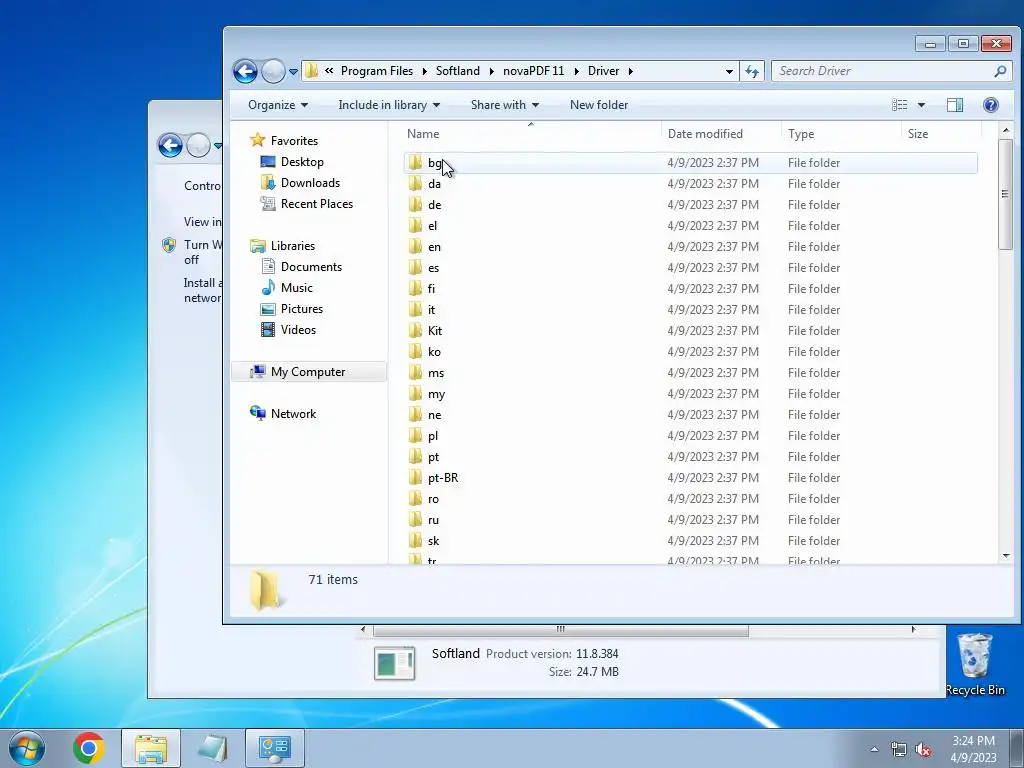
Task: Select the it folder icon
Action: (415, 310)
